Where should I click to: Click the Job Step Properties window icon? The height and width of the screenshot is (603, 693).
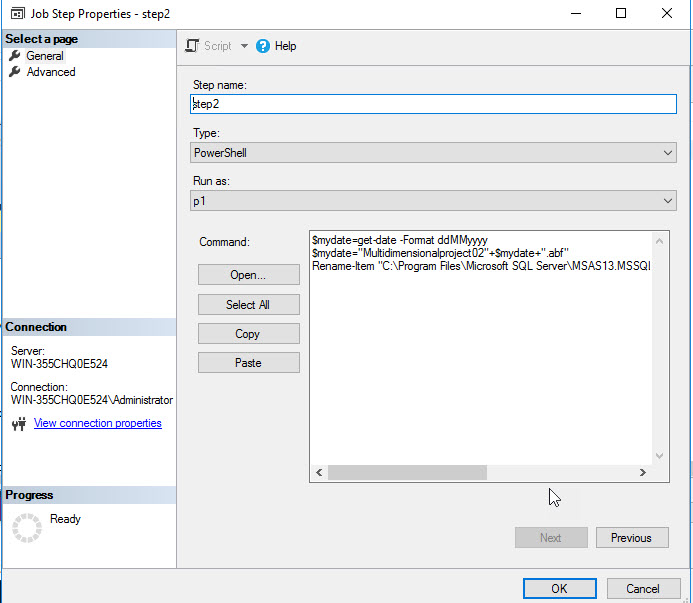click(x=18, y=14)
